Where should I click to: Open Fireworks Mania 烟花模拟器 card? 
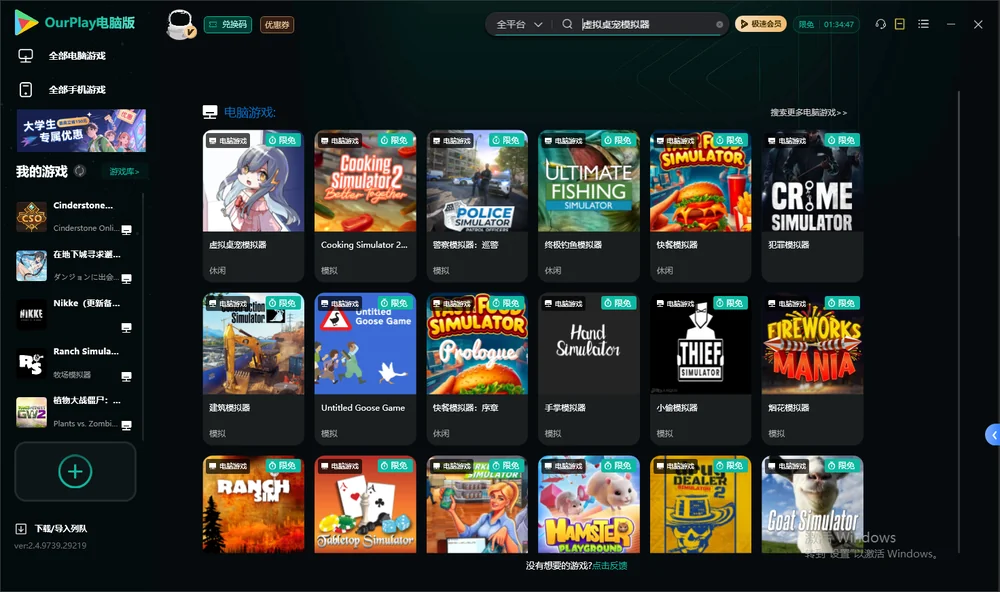point(812,369)
